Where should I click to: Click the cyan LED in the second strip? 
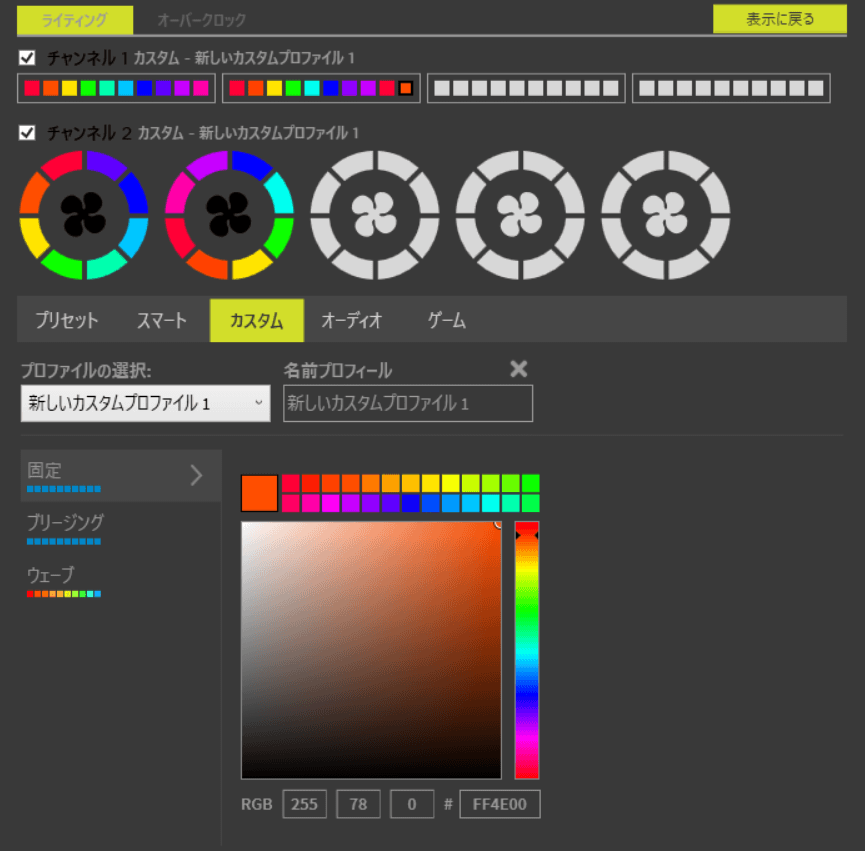(x=312, y=88)
